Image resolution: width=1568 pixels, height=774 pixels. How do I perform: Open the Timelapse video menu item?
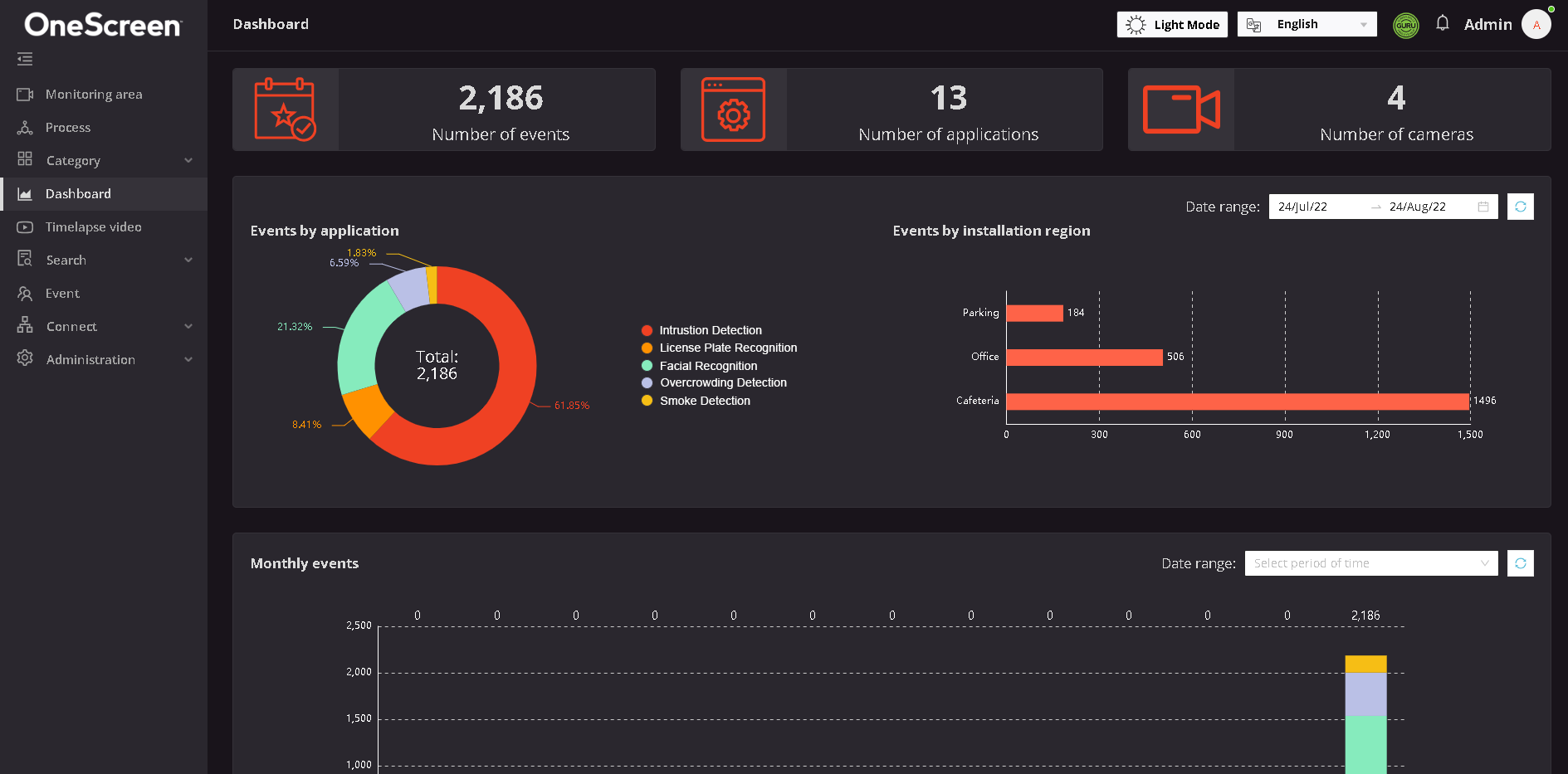click(x=104, y=227)
